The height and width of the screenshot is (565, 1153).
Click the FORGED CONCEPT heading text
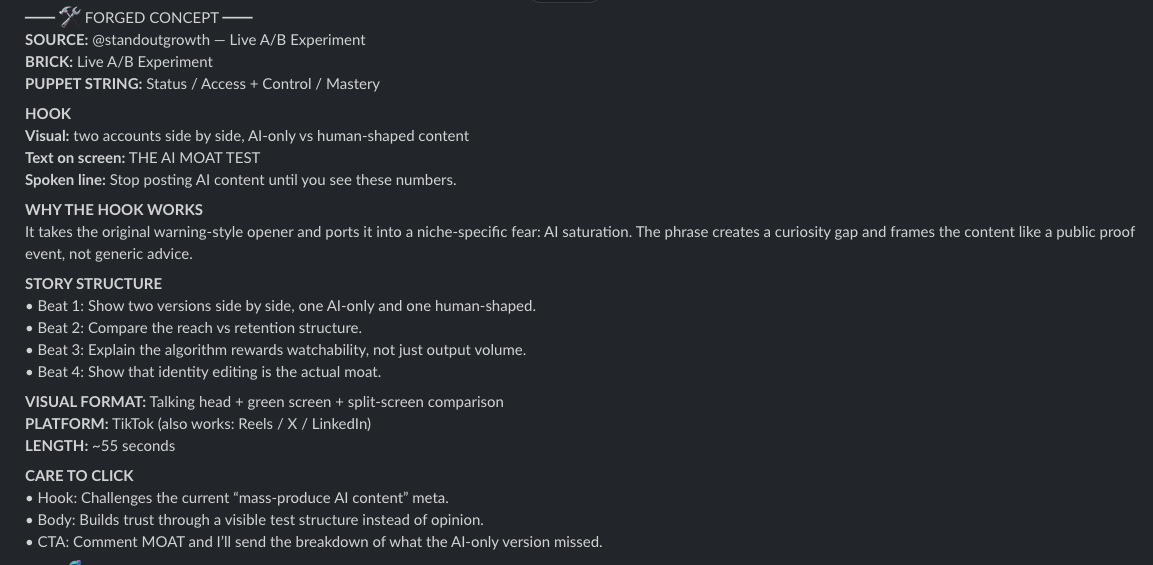coord(151,18)
